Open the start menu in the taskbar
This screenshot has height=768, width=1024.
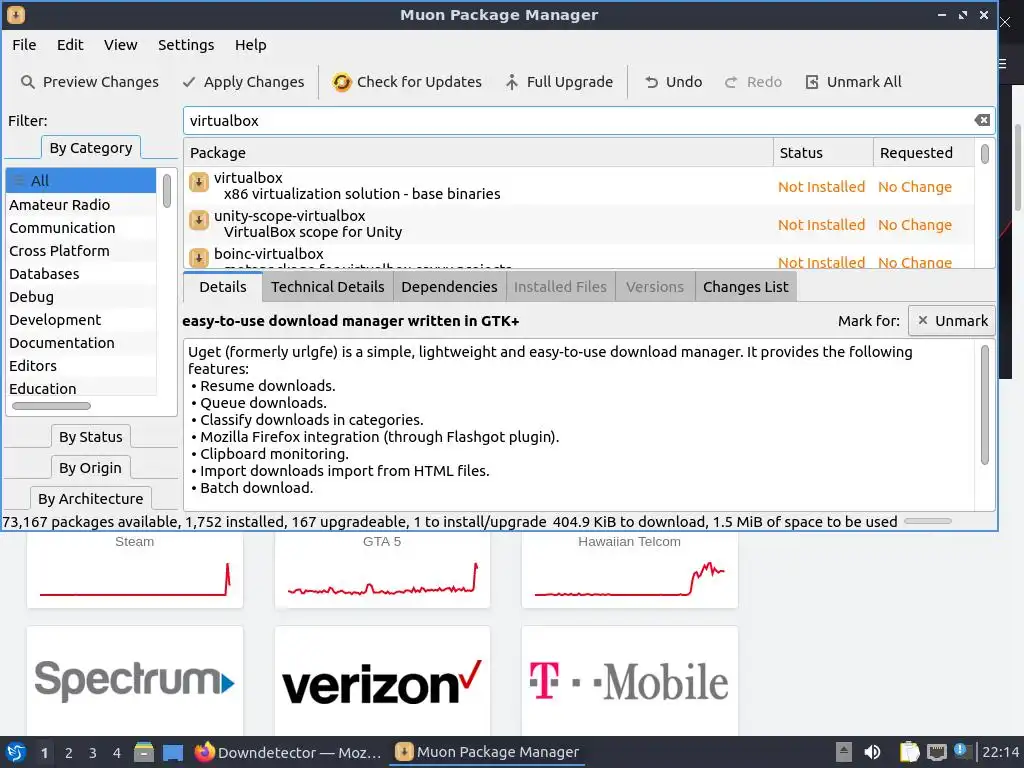click(x=16, y=752)
